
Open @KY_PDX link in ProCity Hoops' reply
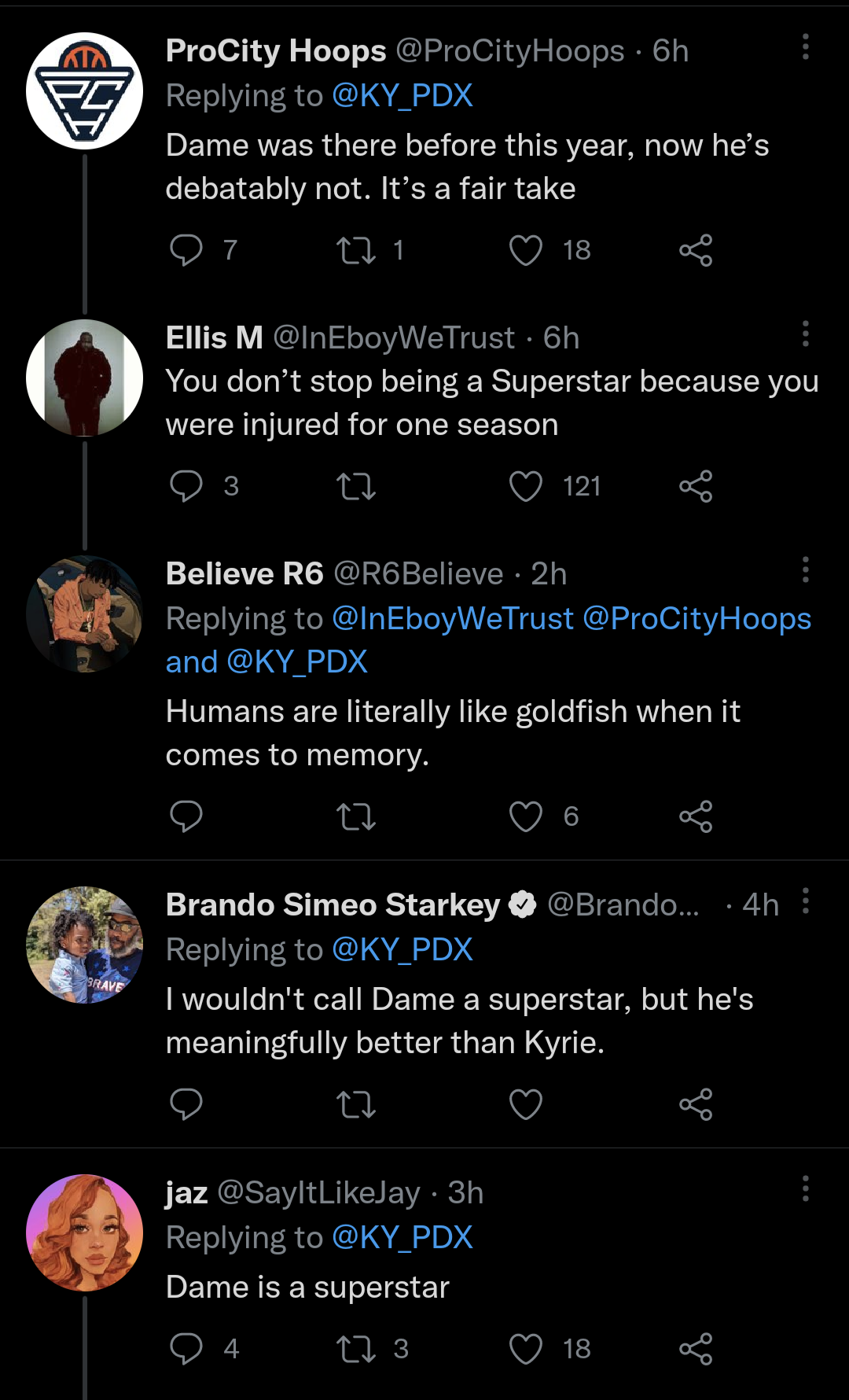(402, 96)
